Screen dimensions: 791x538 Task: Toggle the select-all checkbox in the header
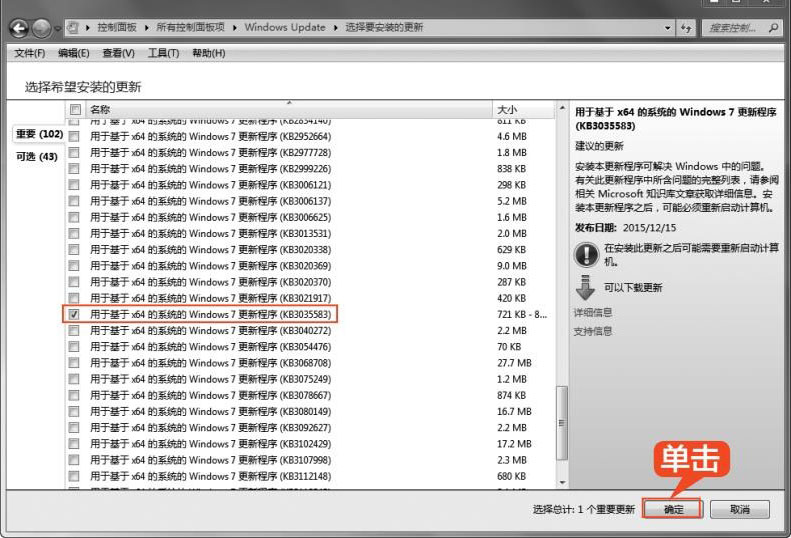(x=75, y=109)
